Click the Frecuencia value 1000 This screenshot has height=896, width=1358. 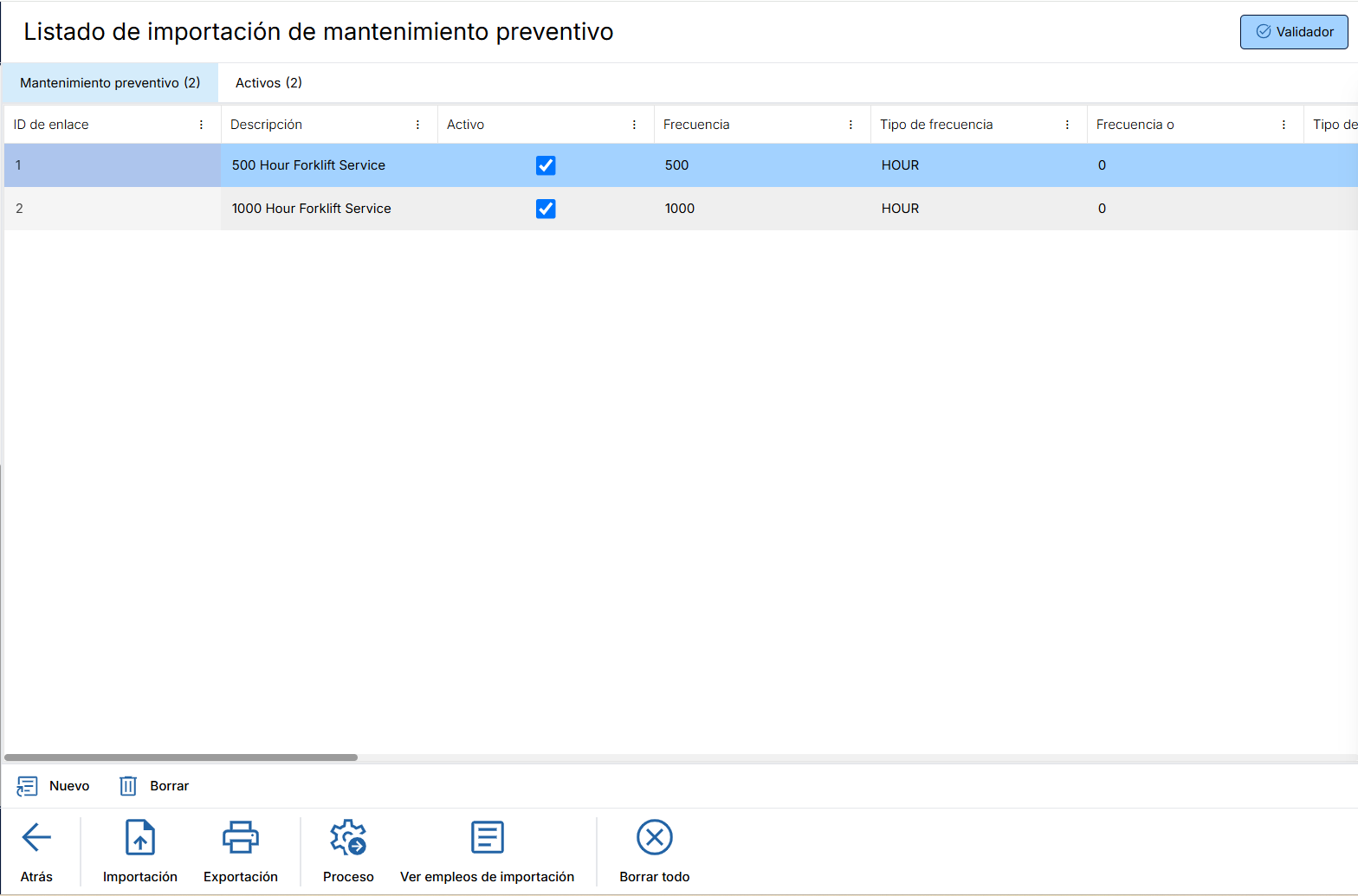[x=680, y=209]
